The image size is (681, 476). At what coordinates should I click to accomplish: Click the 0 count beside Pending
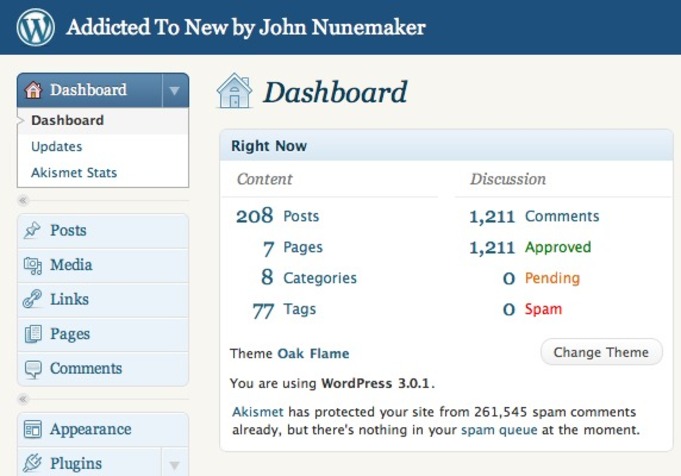coord(509,278)
